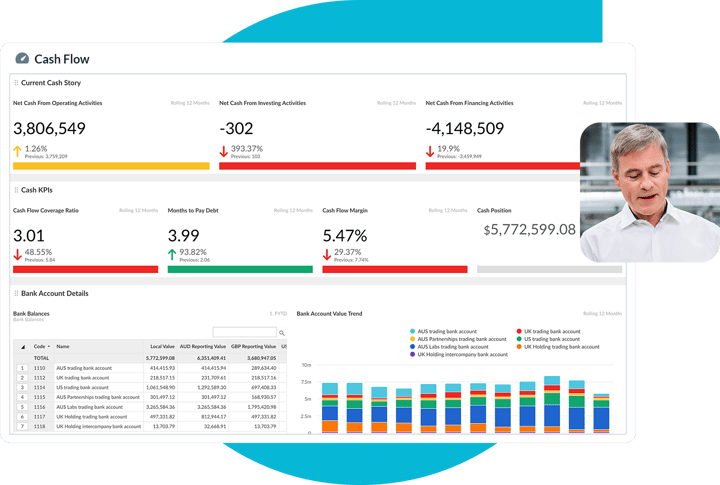Click the -4,148,509 financing cash value

click(x=465, y=129)
